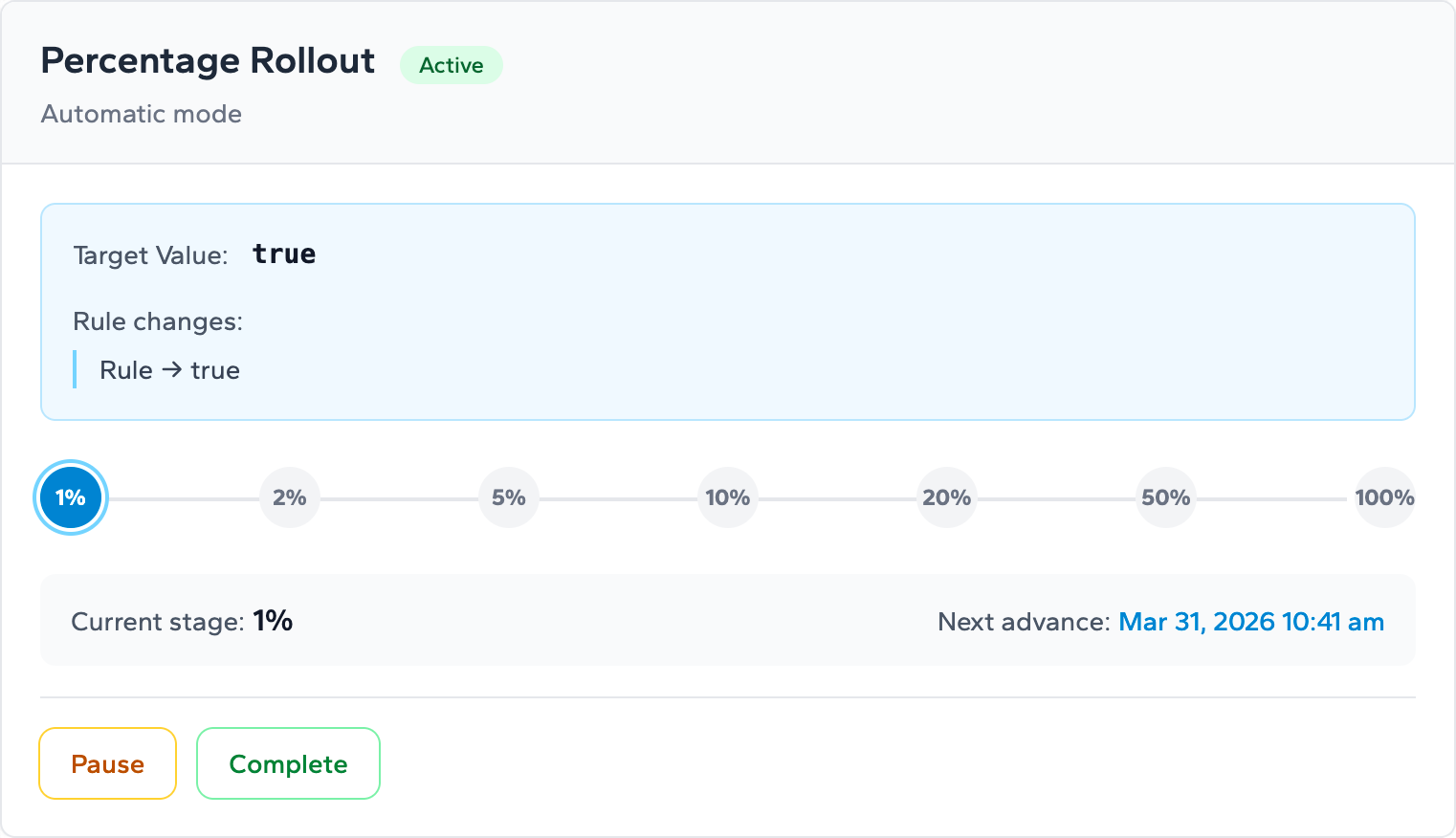Jump to the 100% stage
This screenshot has width=1456, height=838.
coord(1384,497)
